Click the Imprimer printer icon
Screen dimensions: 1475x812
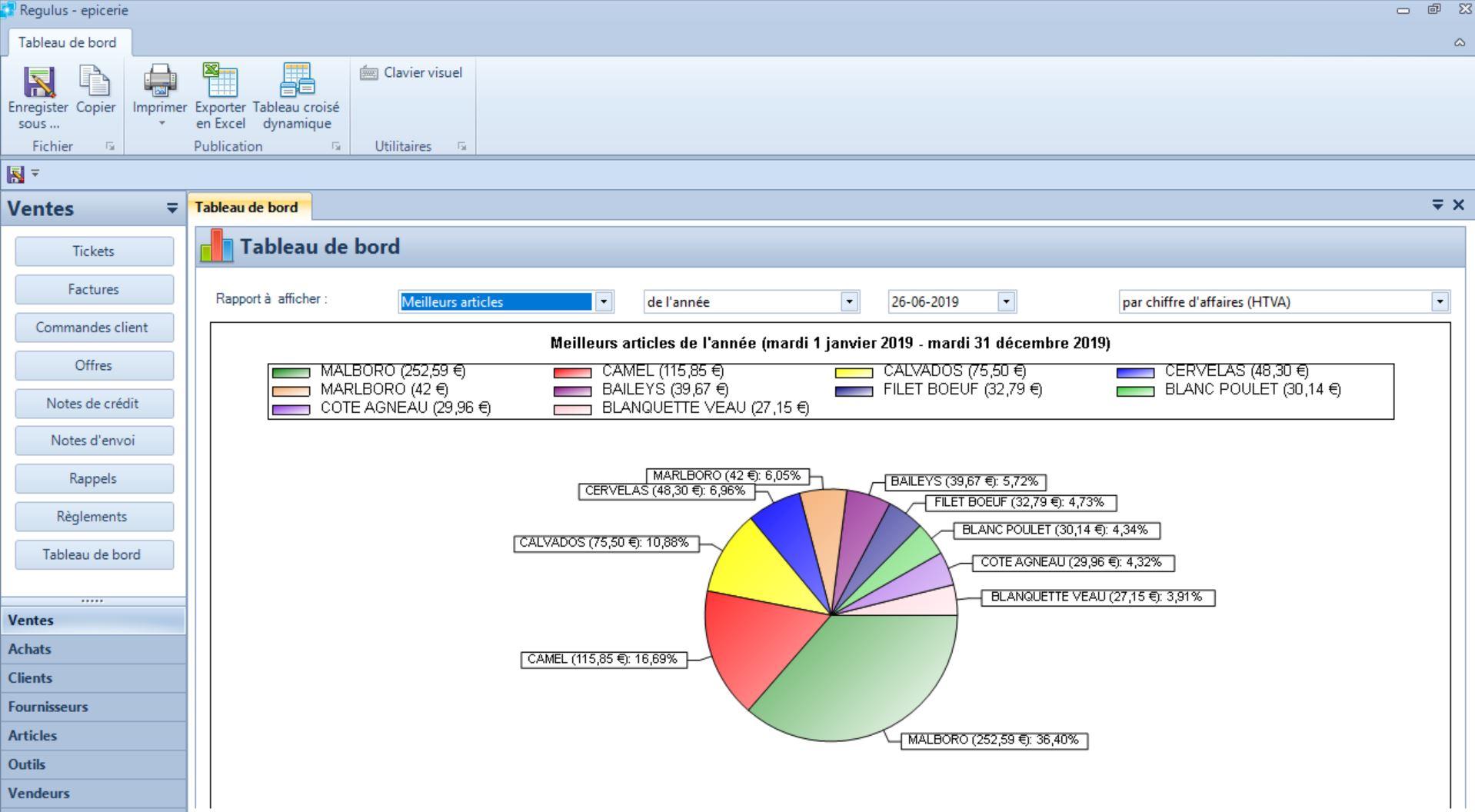(160, 80)
